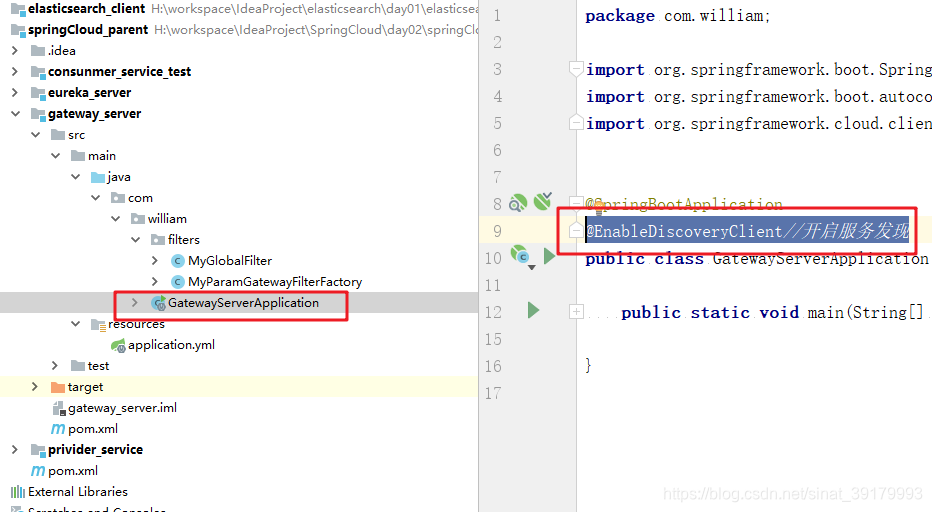Screen dimensions: 932x512
Task: Click the target folder icon
Action: tap(58, 387)
